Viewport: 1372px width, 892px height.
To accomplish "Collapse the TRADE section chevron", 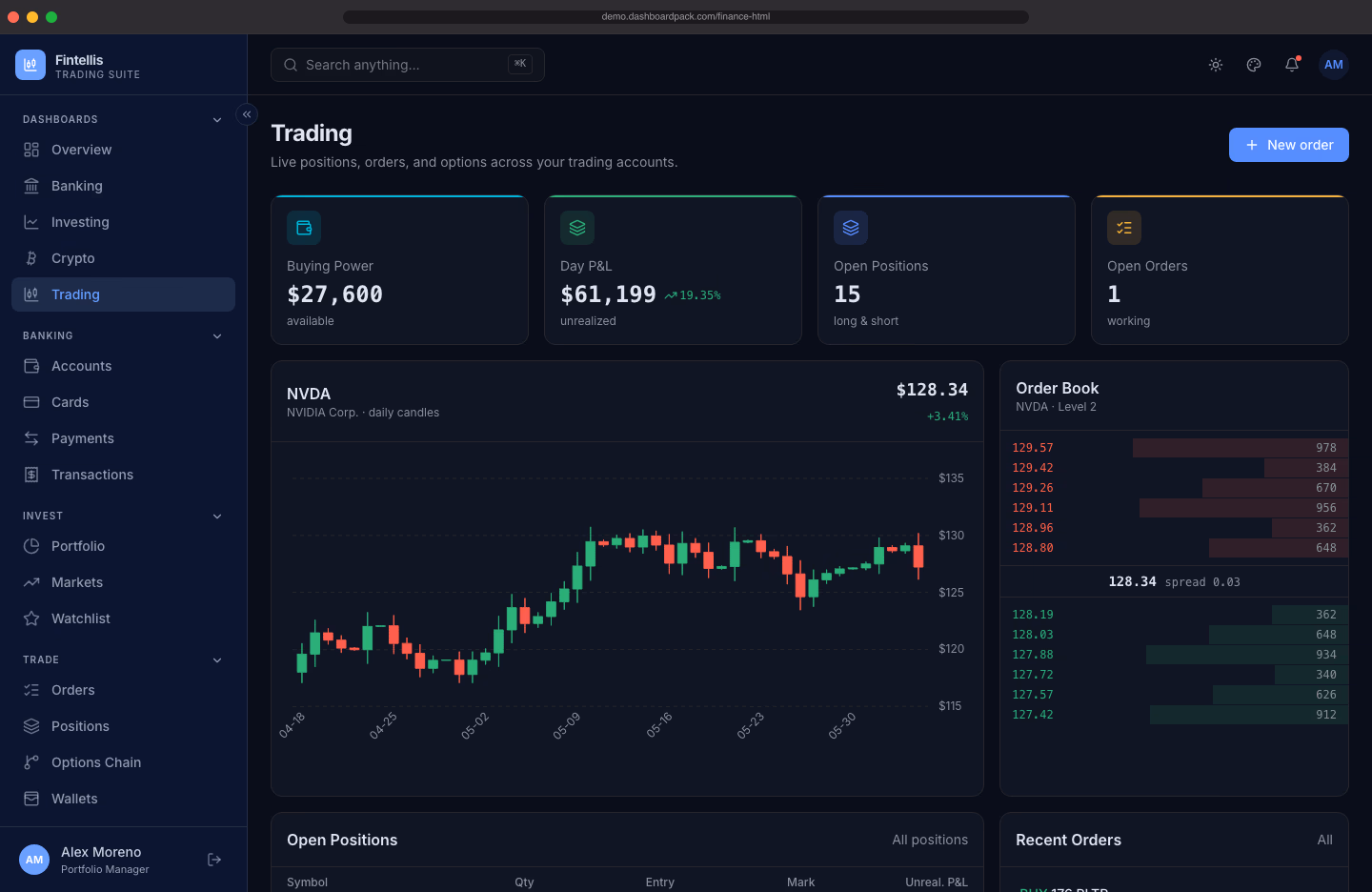I will click(217, 660).
